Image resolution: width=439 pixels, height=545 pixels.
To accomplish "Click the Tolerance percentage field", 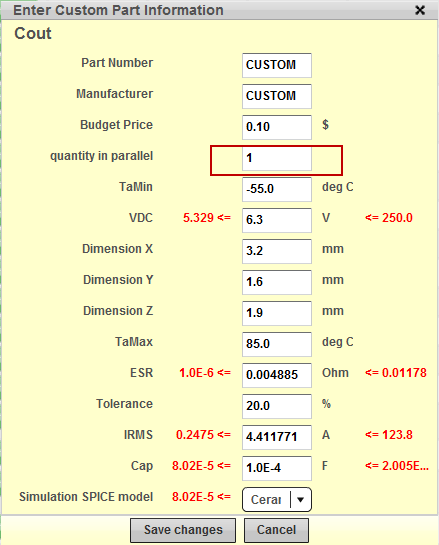I will click(277, 406).
